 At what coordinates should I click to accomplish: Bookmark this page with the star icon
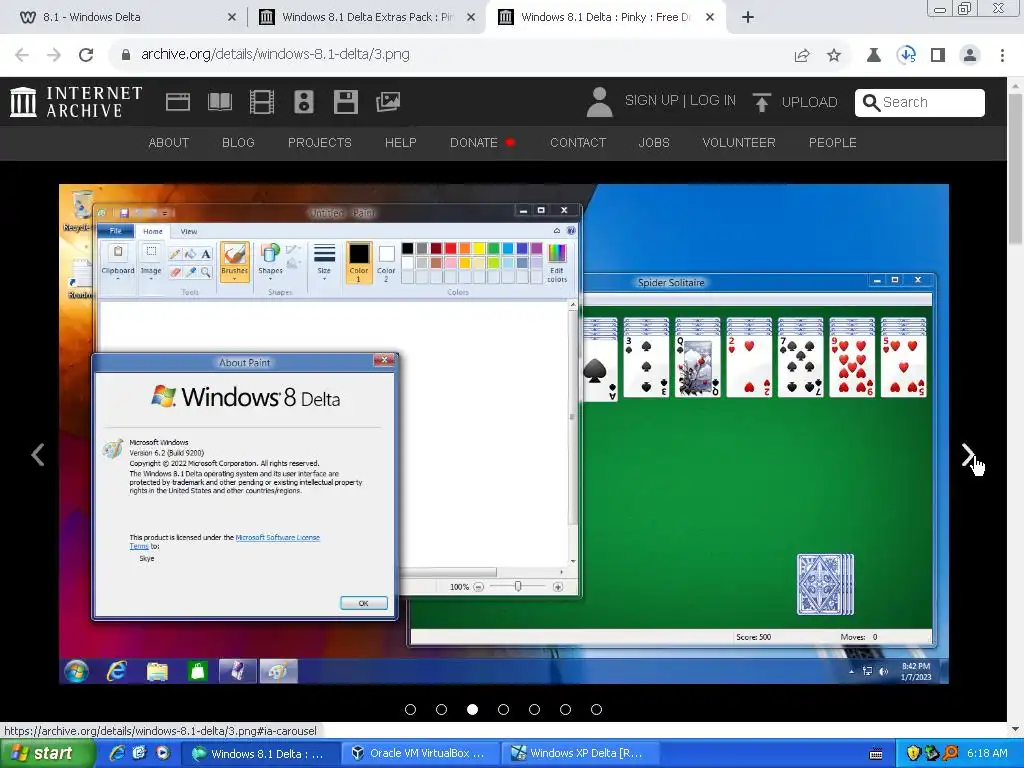click(x=834, y=56)
